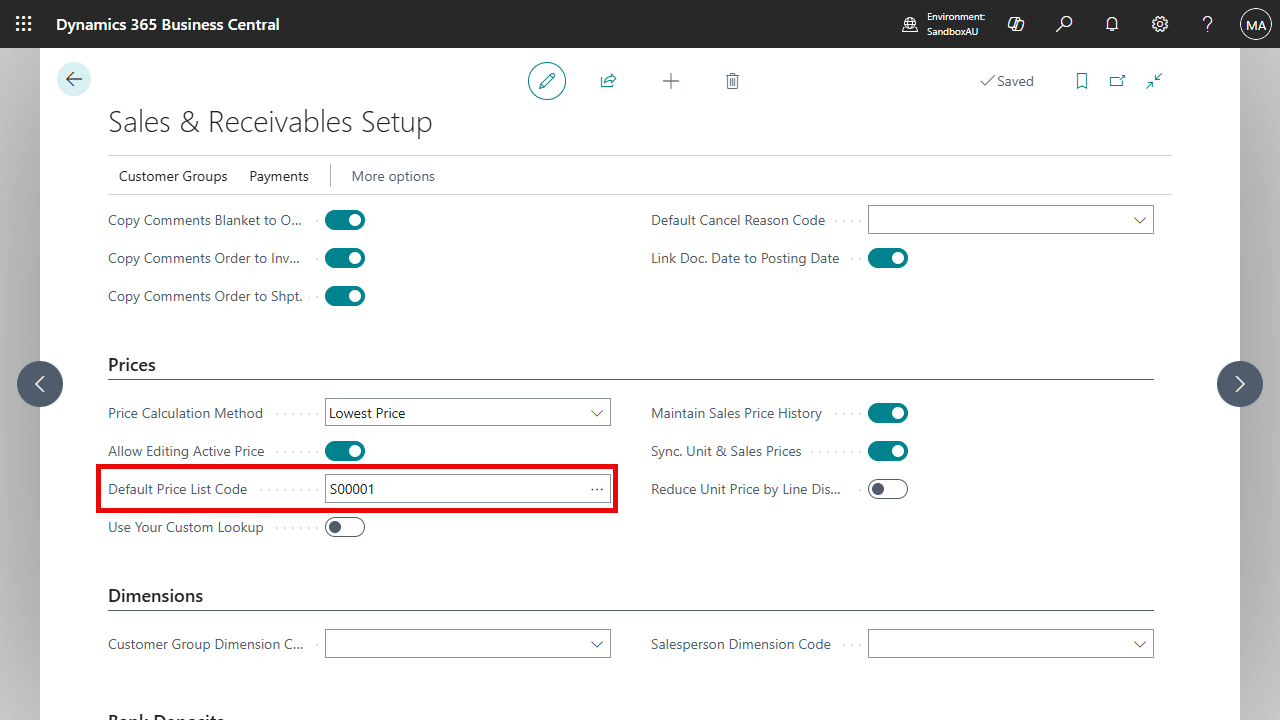Open the Help question mark

point(1208,24)
